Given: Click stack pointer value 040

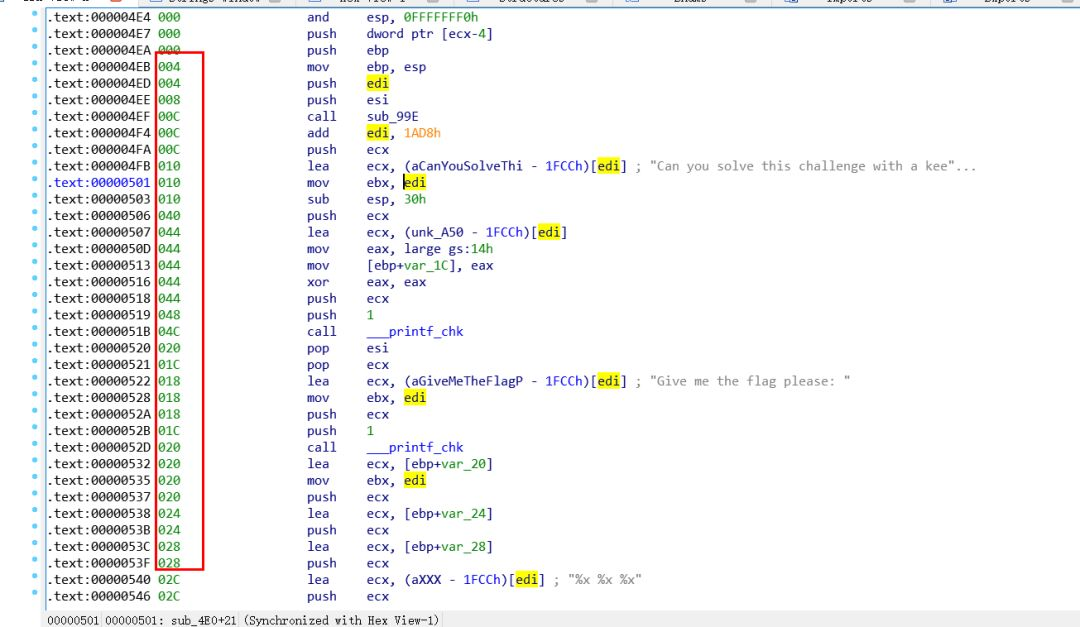Looking at the screenshot, I should pyautogui.click(x=169, y=216).
